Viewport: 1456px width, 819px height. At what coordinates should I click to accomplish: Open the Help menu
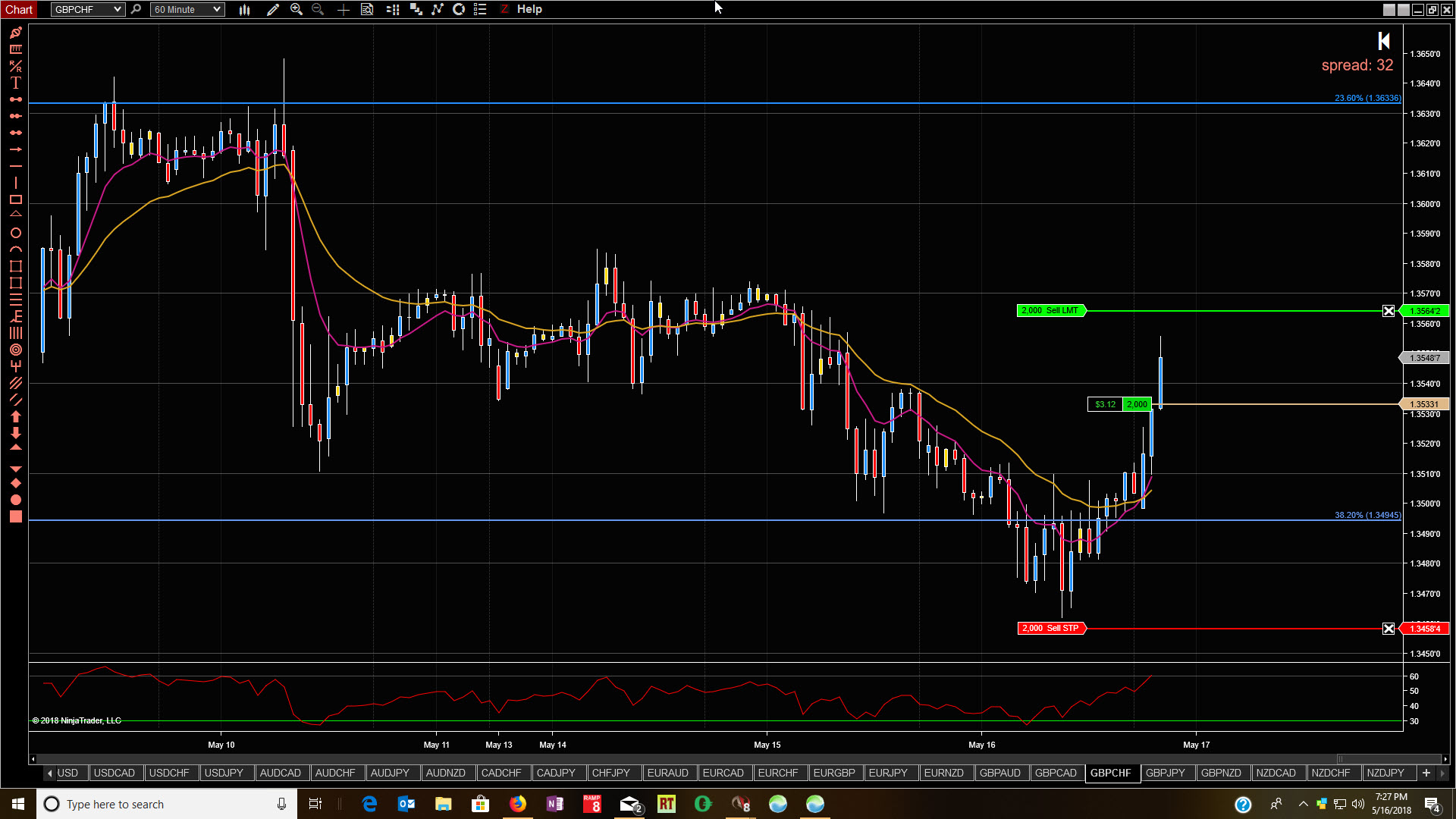(x=529, y=9)
